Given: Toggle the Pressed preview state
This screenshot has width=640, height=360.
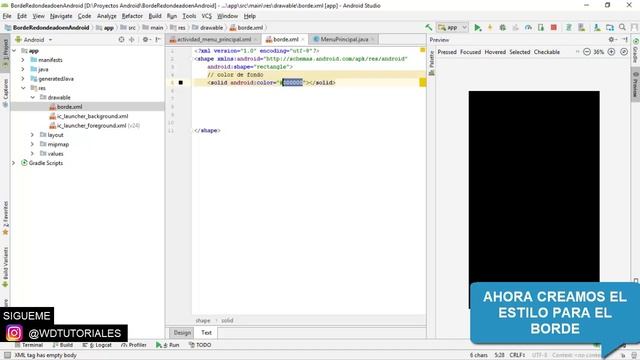Looking at the screenshot, I should click(447, 52).
